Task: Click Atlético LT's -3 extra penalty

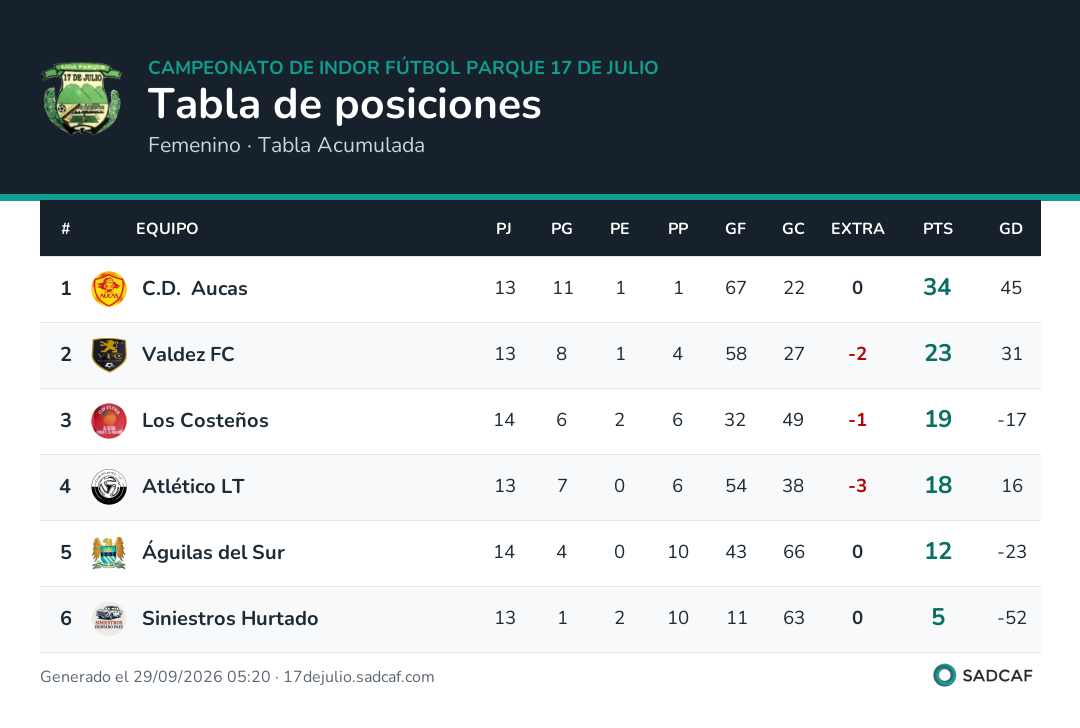Action: pos(858,486)
